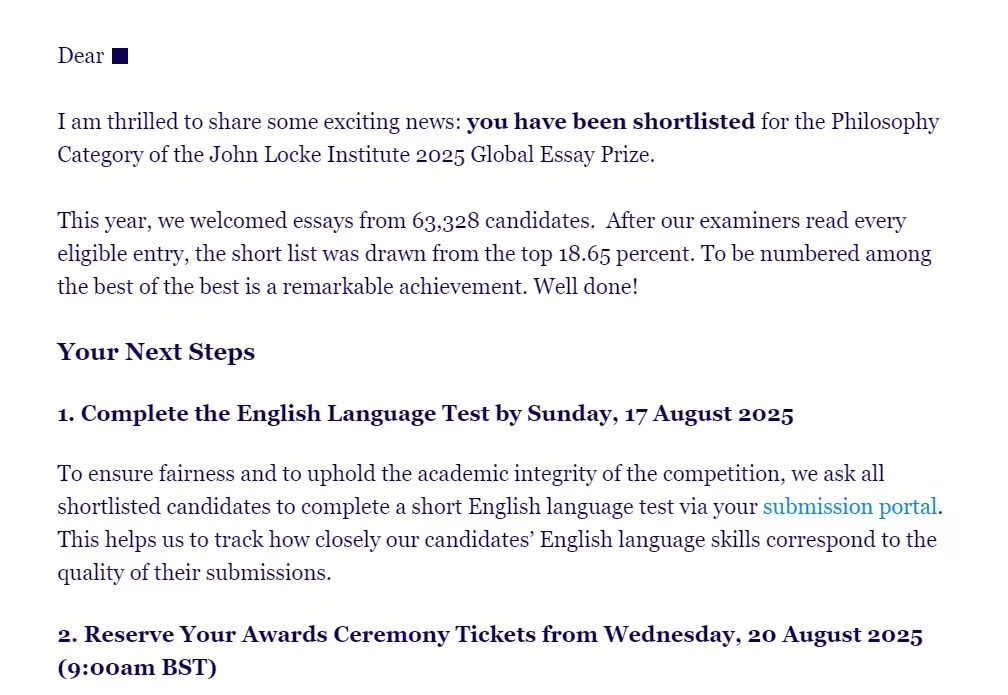Viewport: 1008px width, 695px height.
Task: Select the Complete the English Language Test heading
Action: [426, 414]
